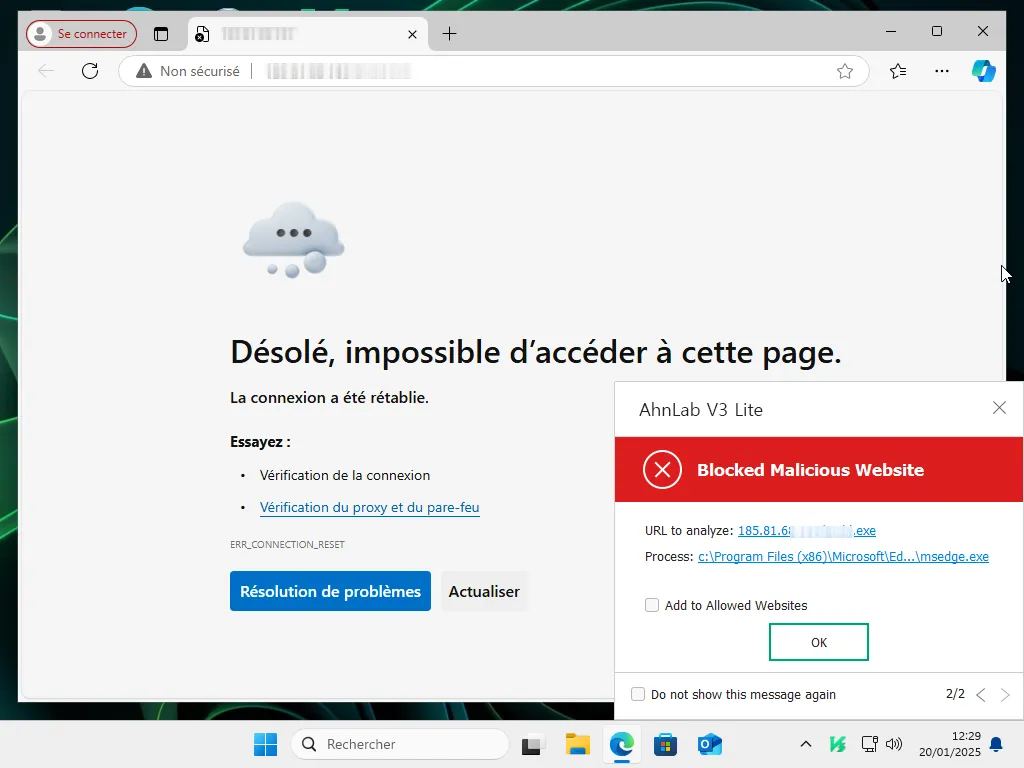Check Add to Allowed Websites
Viewport: 1024px width, 768px height.
click(652, 605)
